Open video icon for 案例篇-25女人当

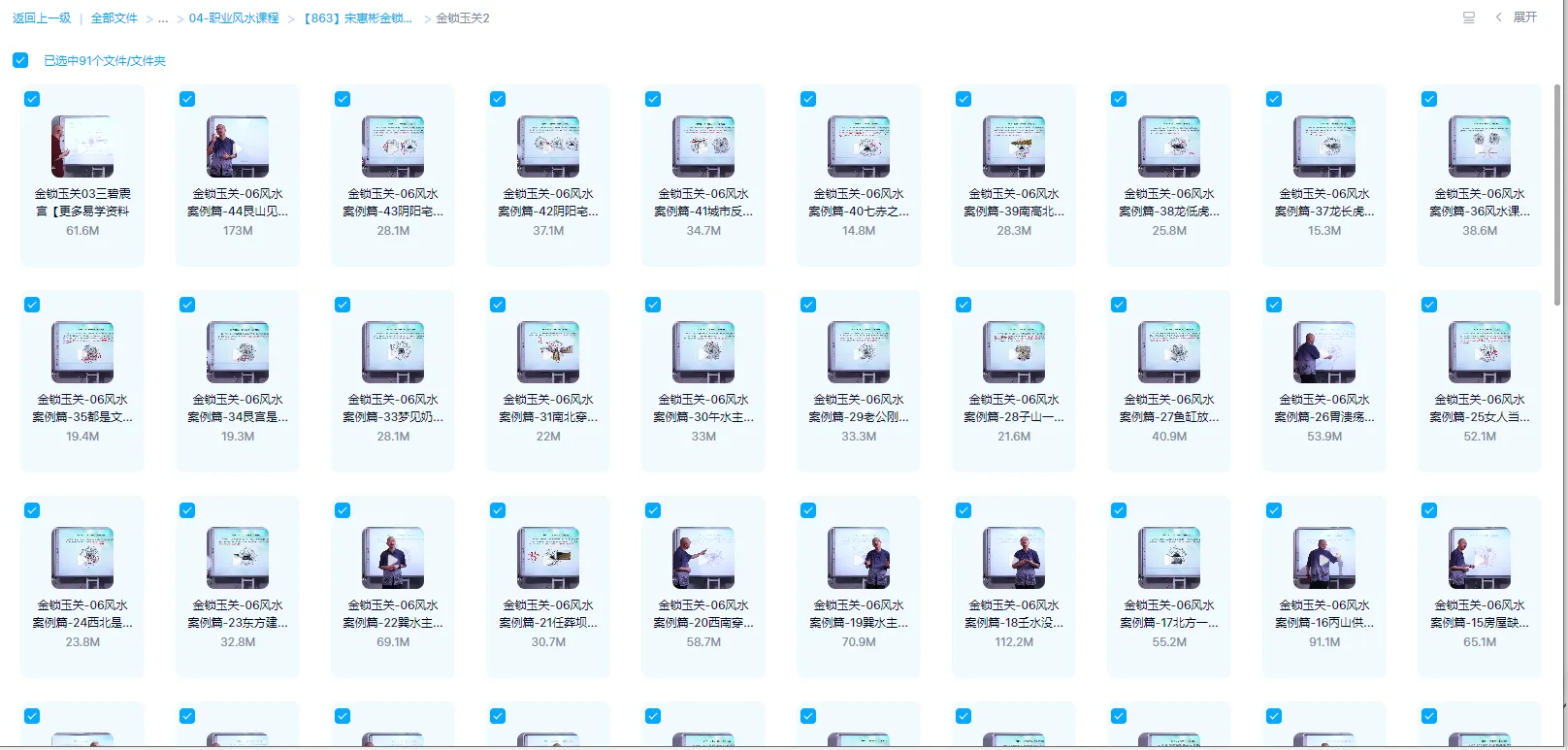(1480, 352)
